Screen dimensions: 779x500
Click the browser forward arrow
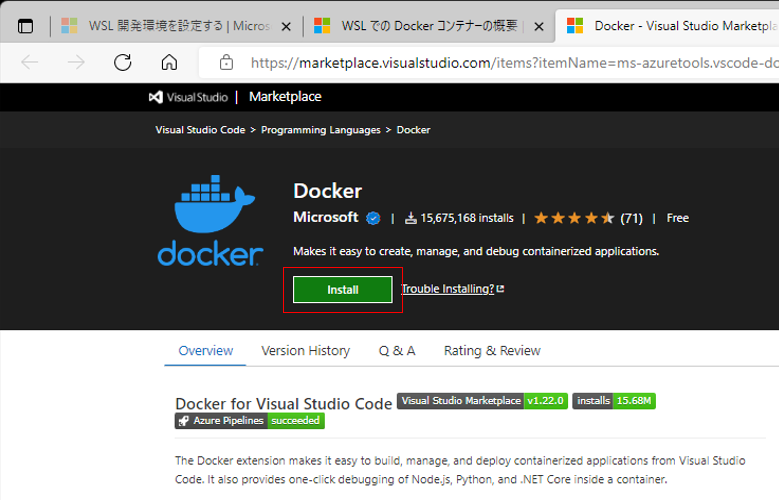pos(76,63)
